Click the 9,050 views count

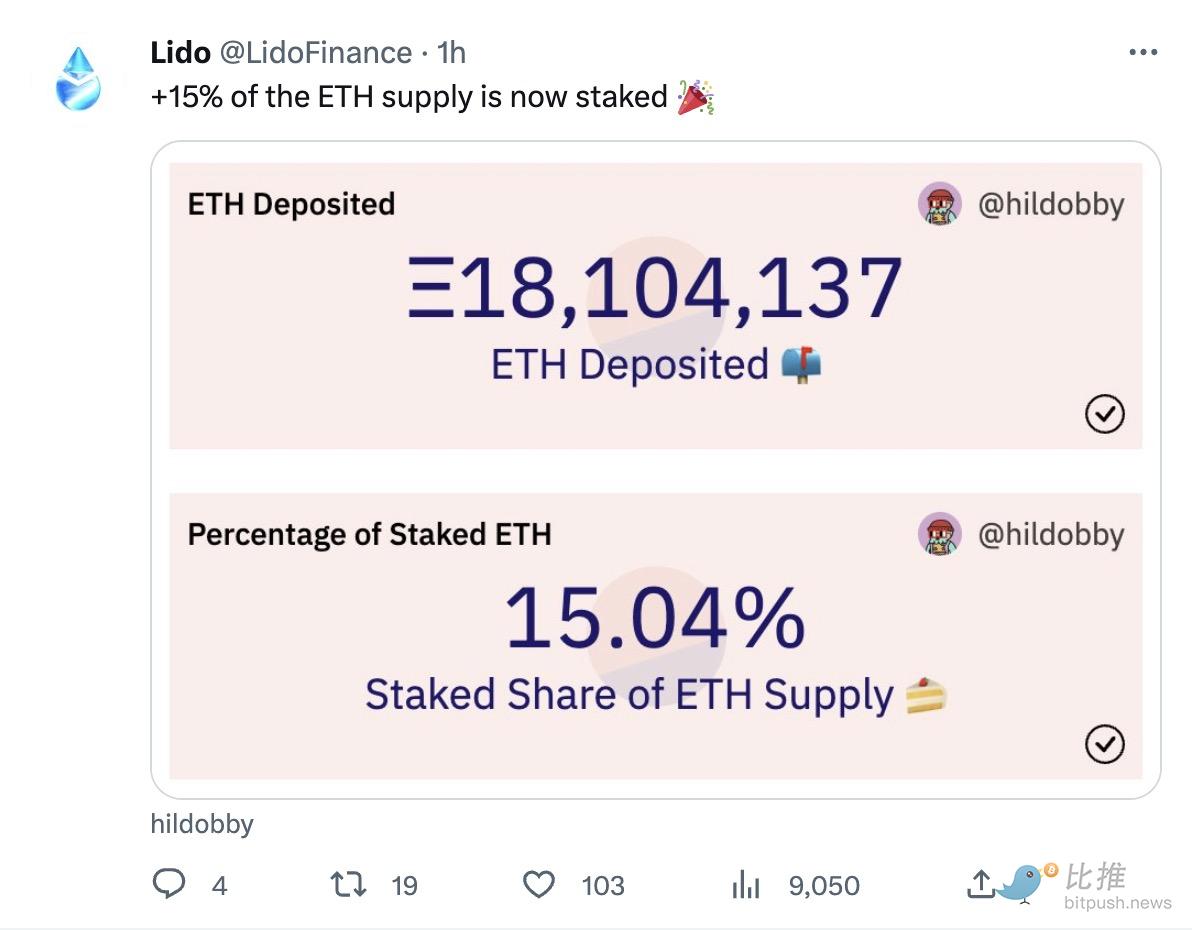[x=824, y=885]
